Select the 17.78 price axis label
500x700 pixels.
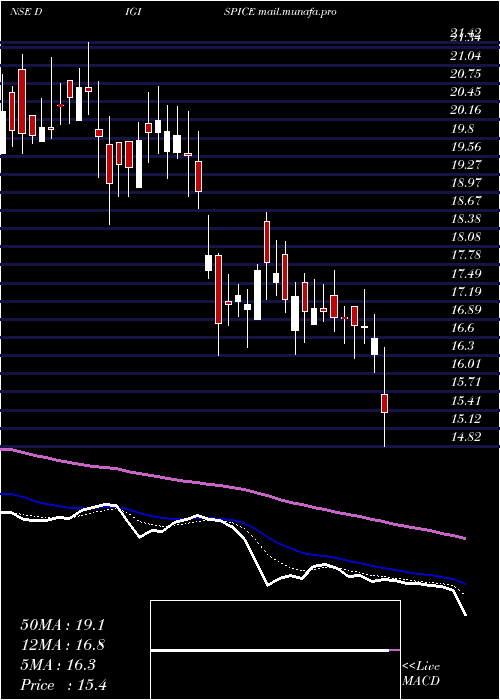click(x=466, y=255)
